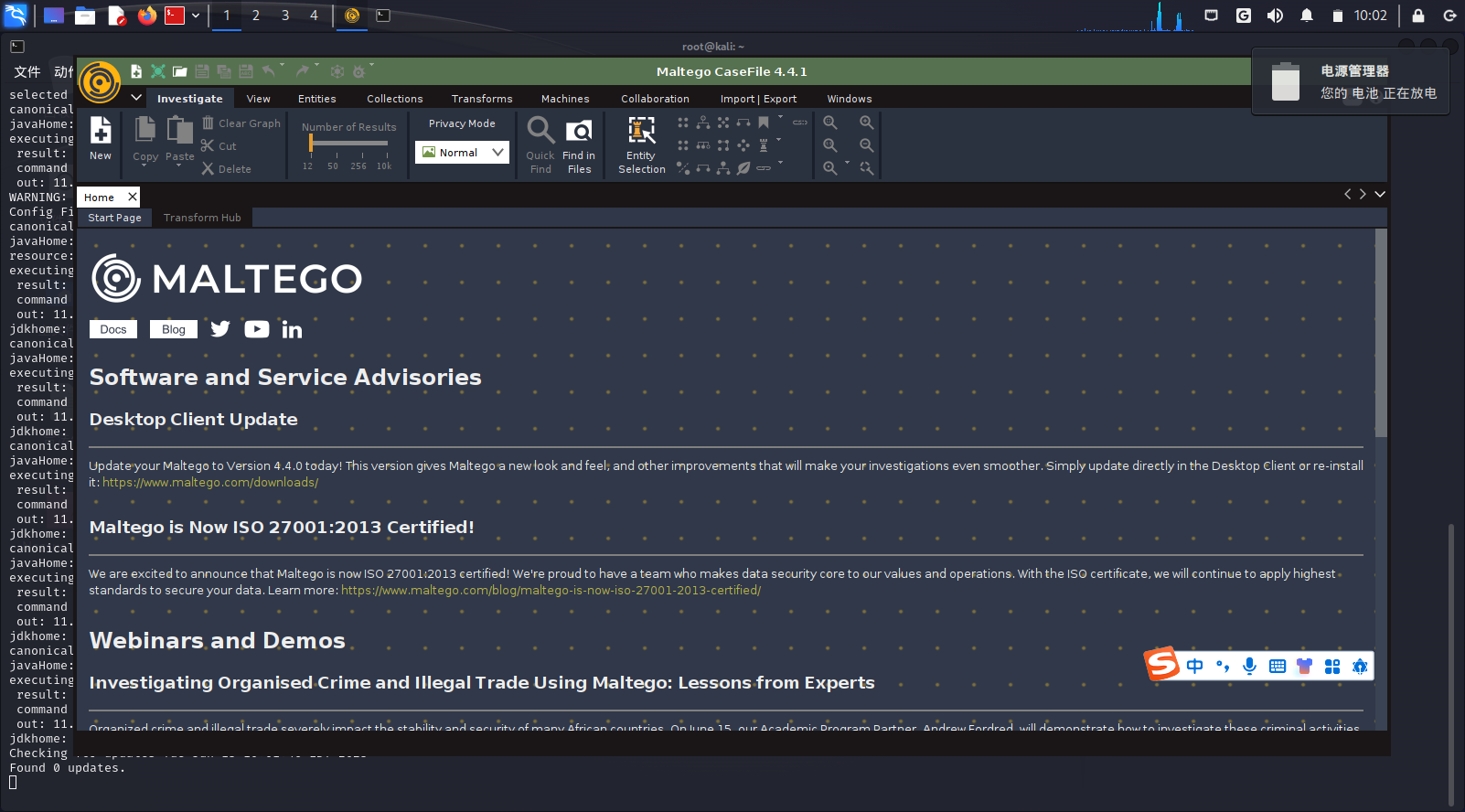Open the Privacy Mode Normal dropdown

pyautogui.click(x=463, y=152)
